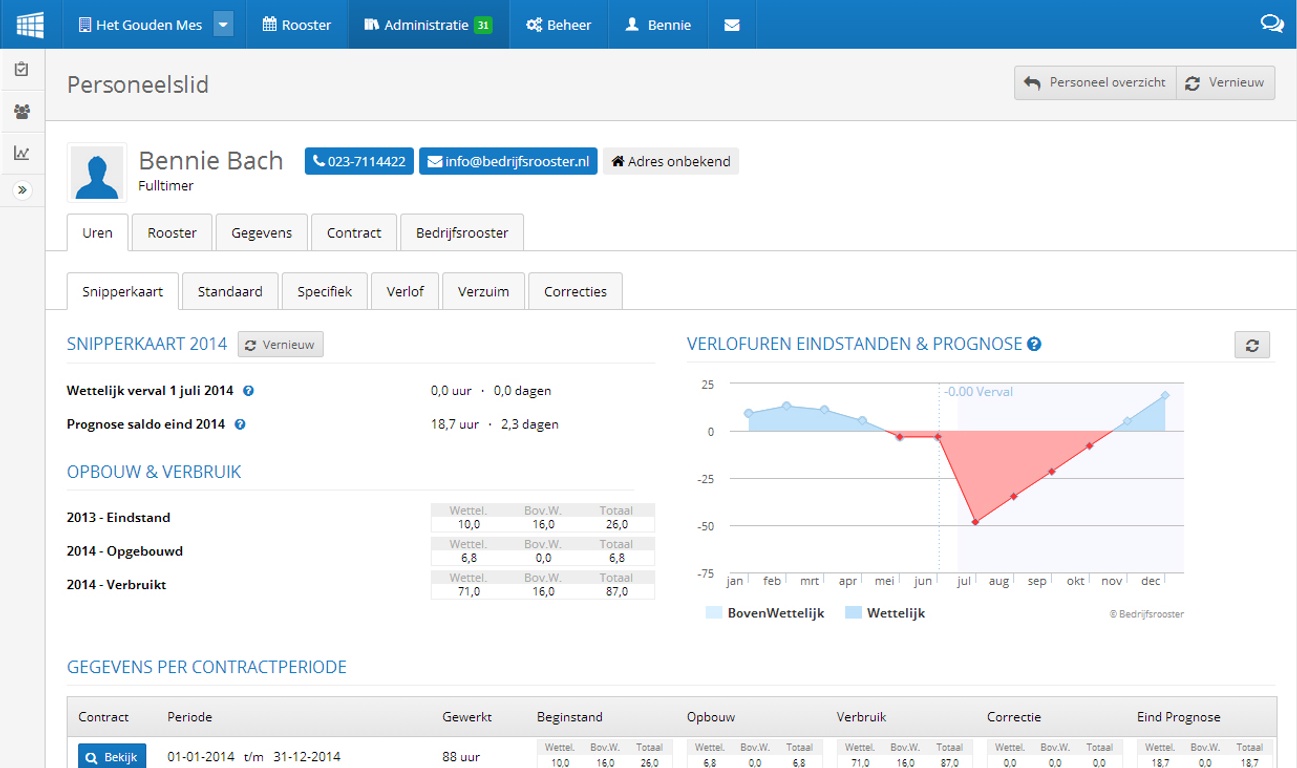Open the mail envelope icon in navbar

click(732, 25)
